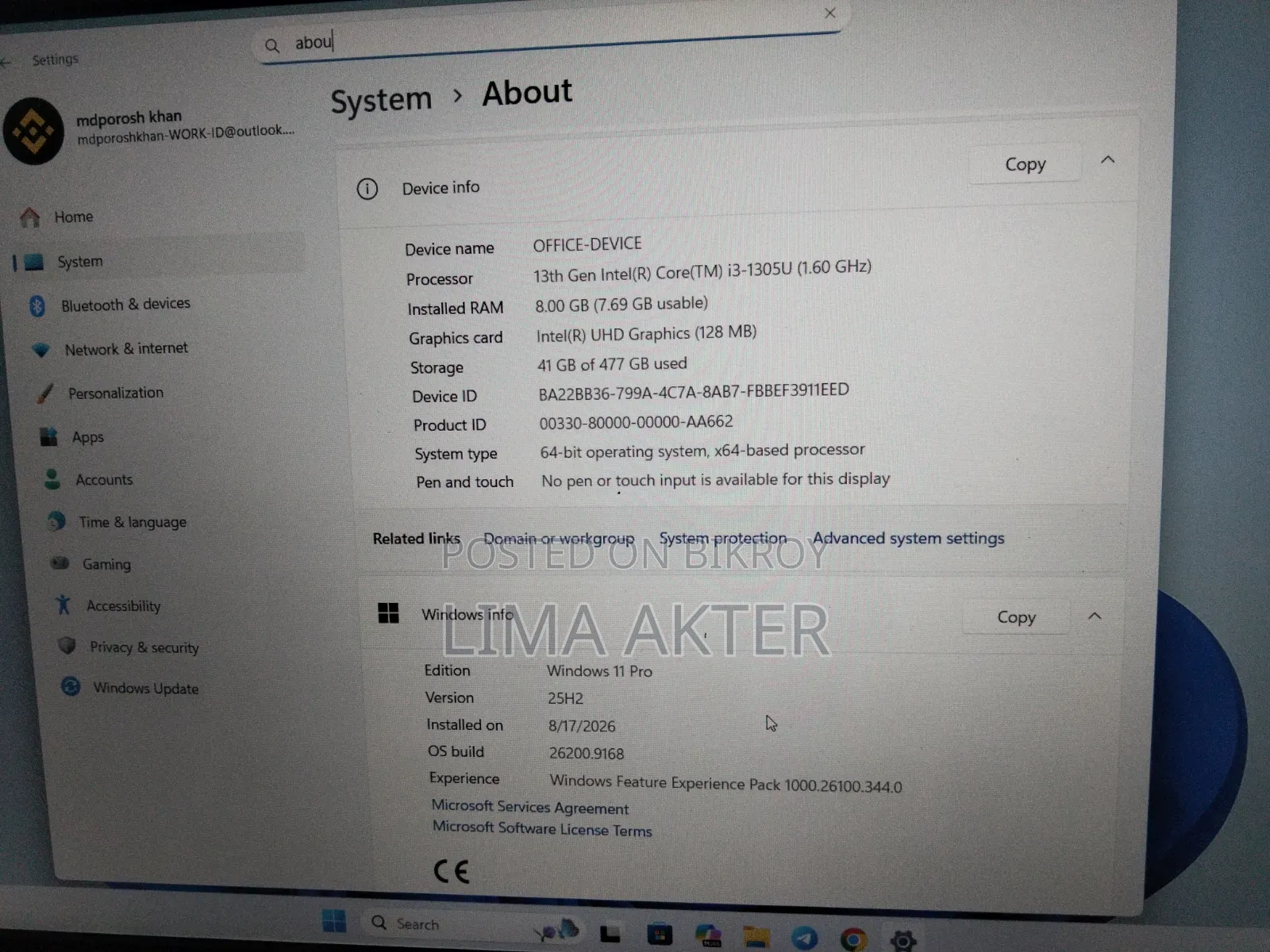This screenshot has height=952, width=1270.
Task: Open Personalization settings
Action: (x=100, y=393)
